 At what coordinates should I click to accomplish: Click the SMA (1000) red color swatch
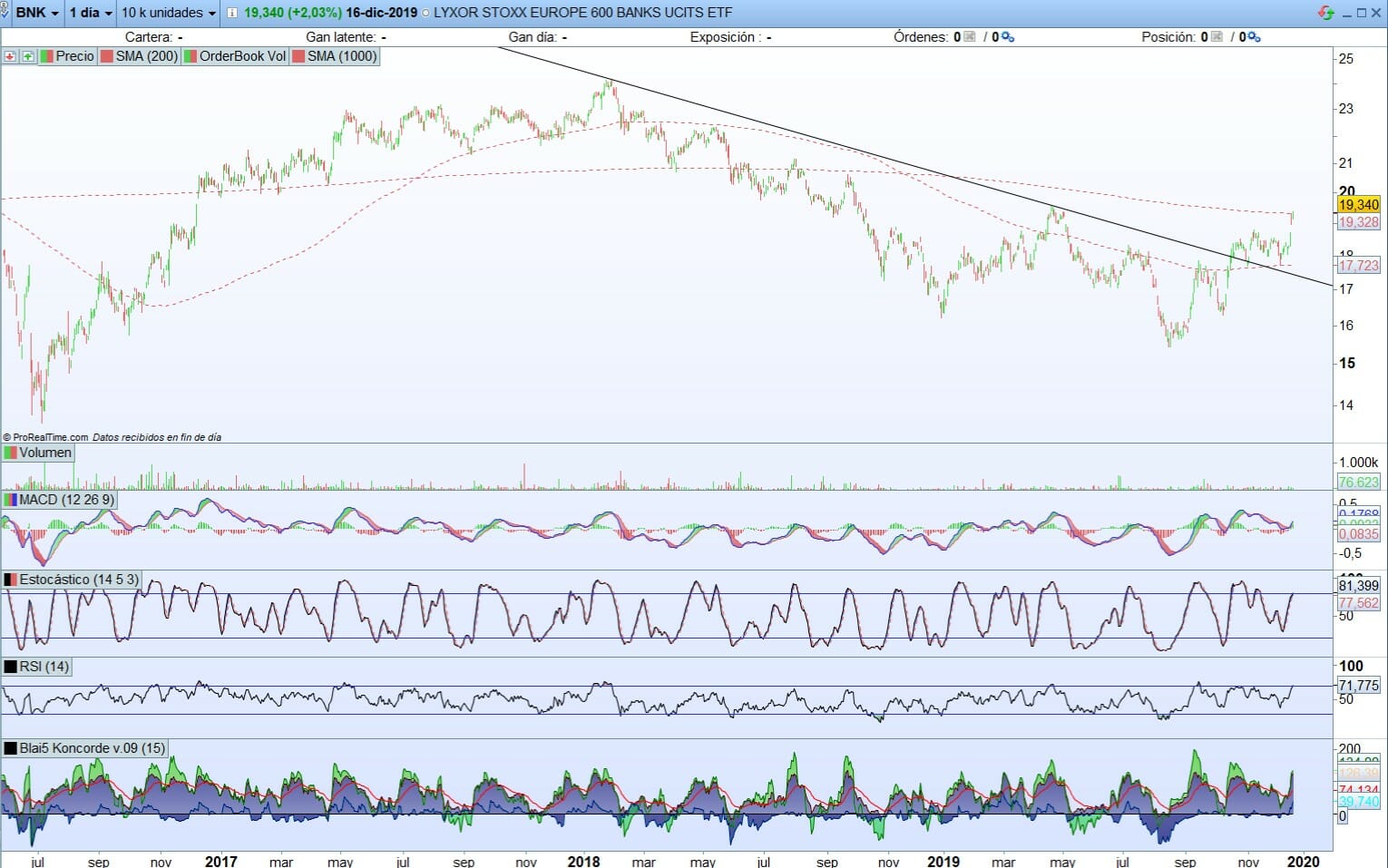(x=298, y=56)
